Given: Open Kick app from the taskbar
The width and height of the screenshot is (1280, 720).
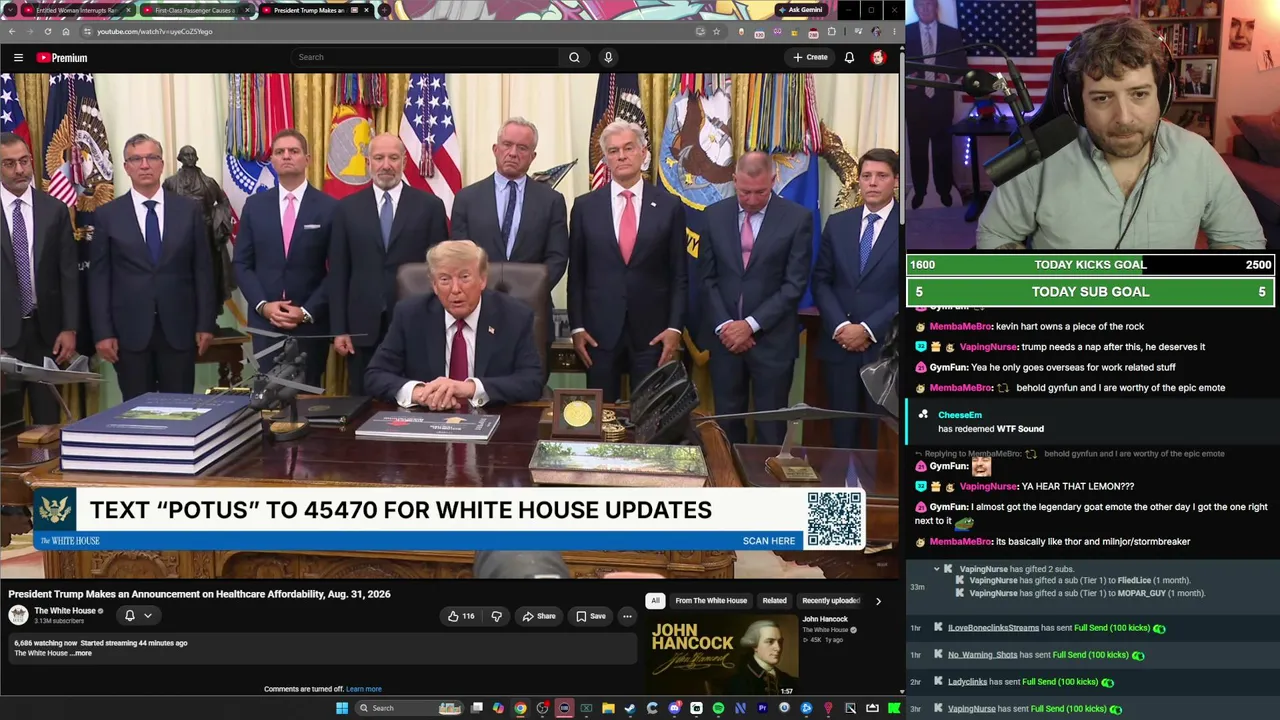Looking at the screenshot, I should (x=894, y=708).
